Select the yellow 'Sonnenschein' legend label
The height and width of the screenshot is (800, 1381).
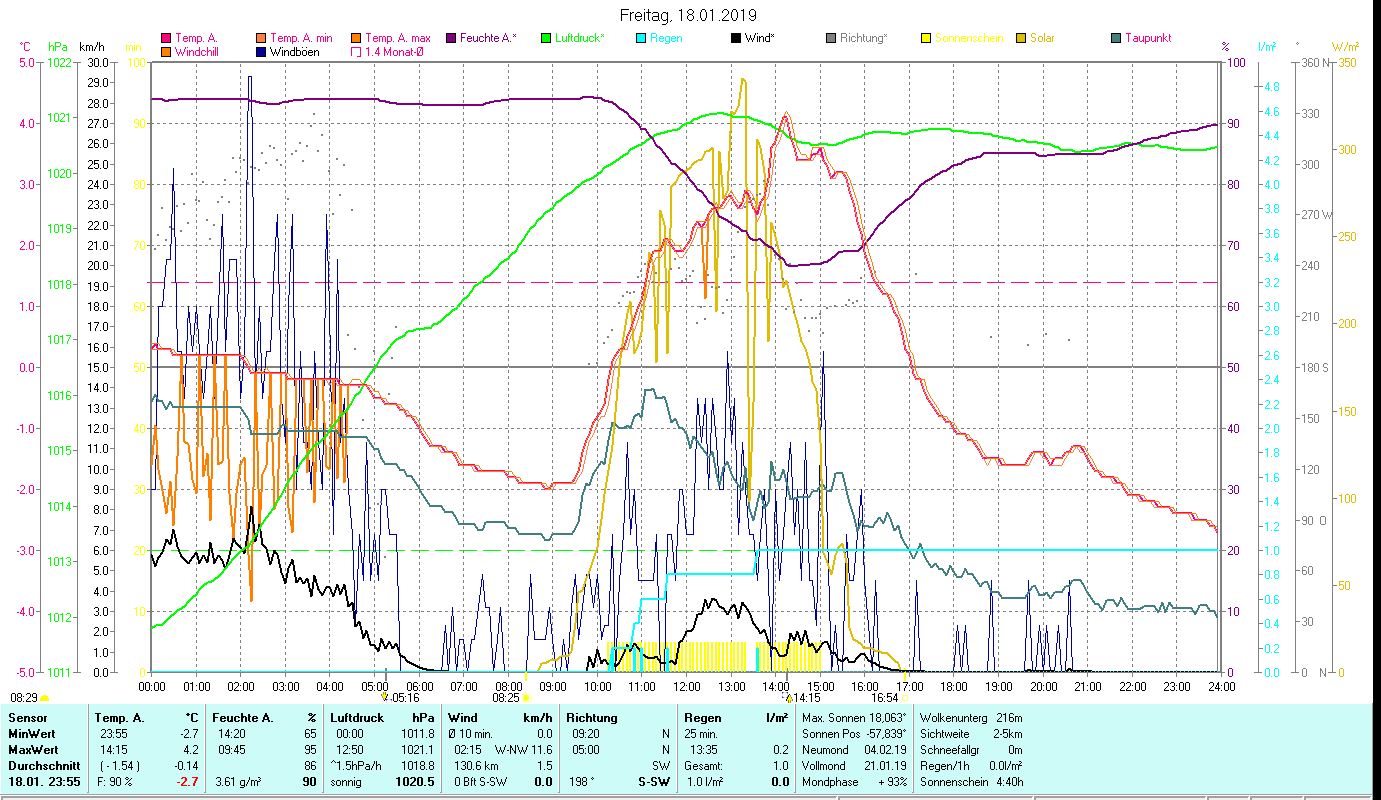[x=969, y=38]
